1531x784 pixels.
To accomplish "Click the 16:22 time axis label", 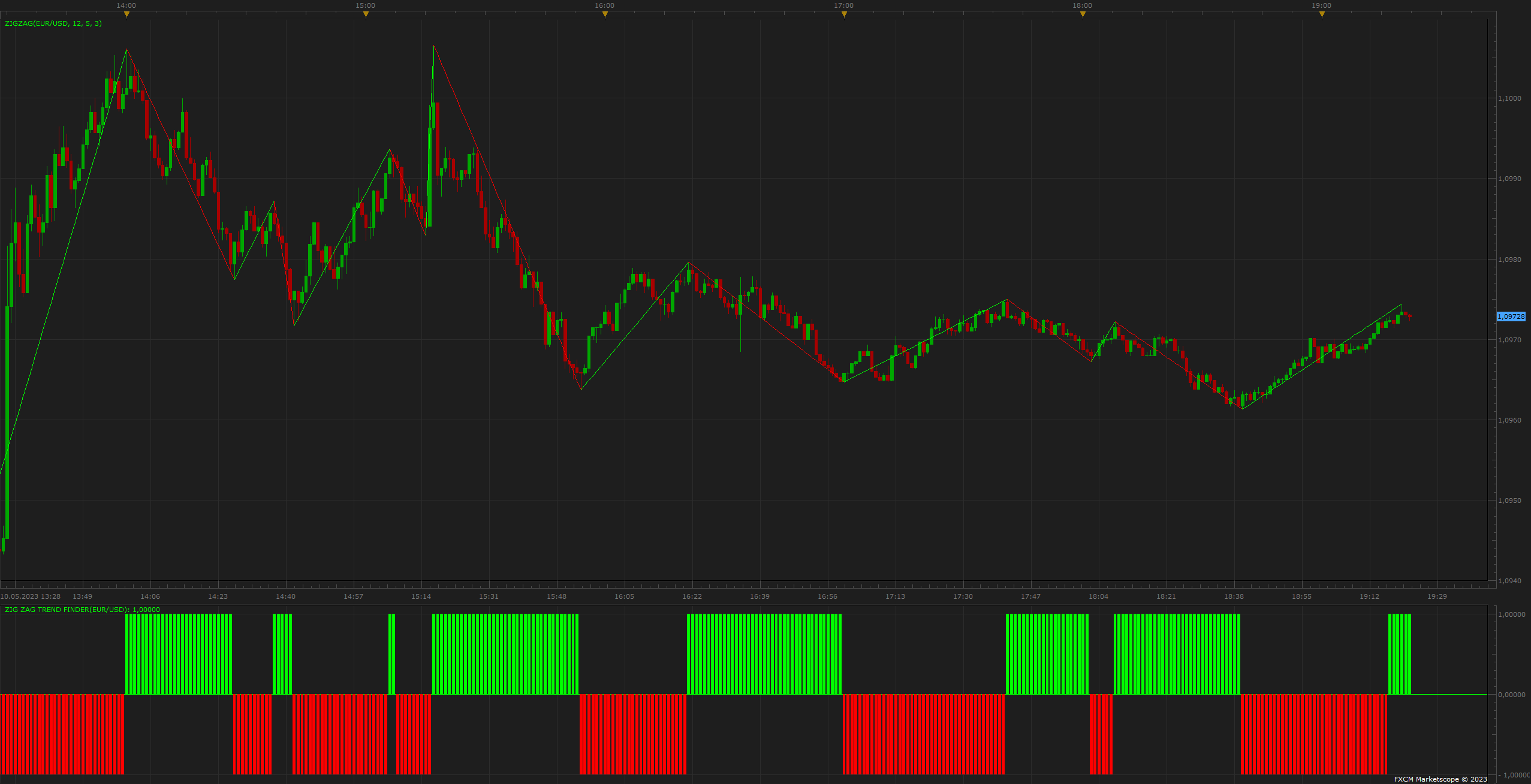I will (692, 596).
